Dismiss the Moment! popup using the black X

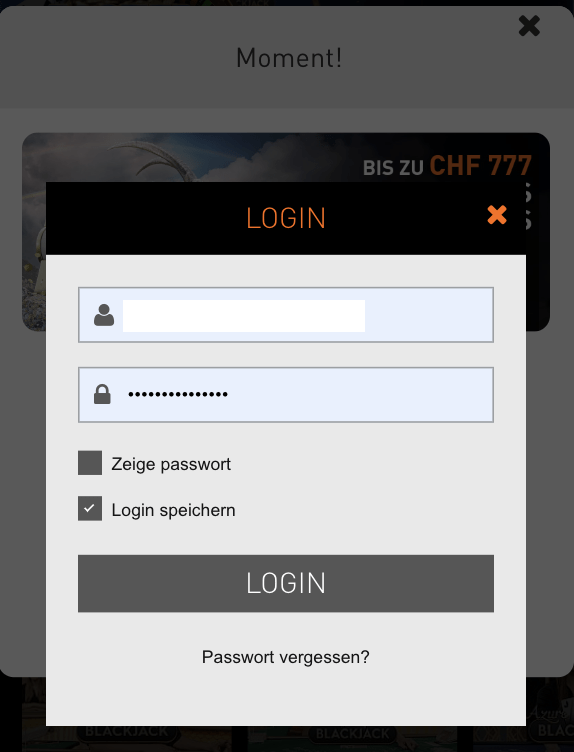pos(529,26)
